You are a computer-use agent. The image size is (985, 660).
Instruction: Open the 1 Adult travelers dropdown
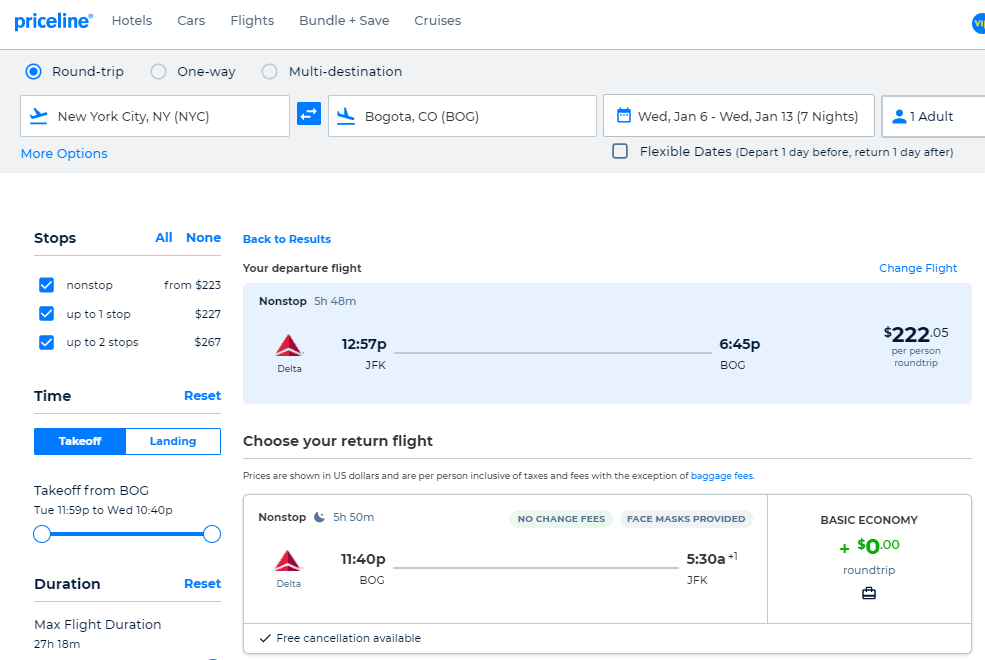[933, 116]
